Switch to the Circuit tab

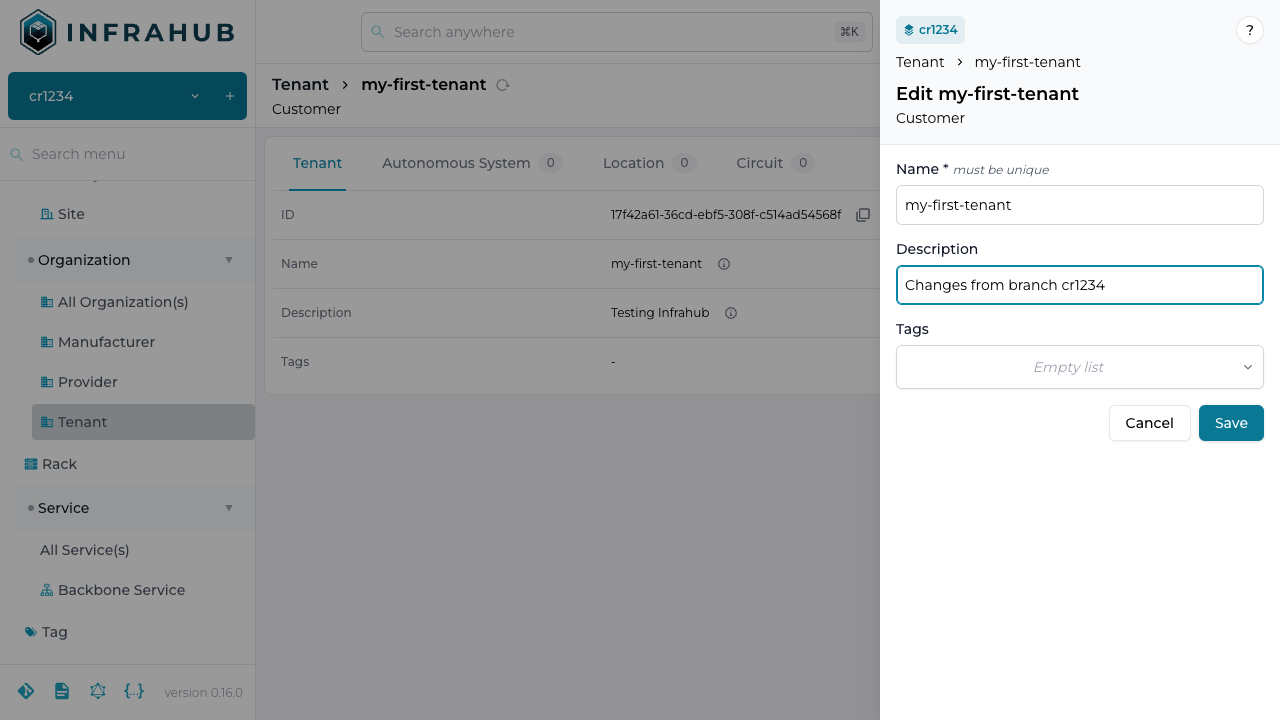tap(775, 163)
